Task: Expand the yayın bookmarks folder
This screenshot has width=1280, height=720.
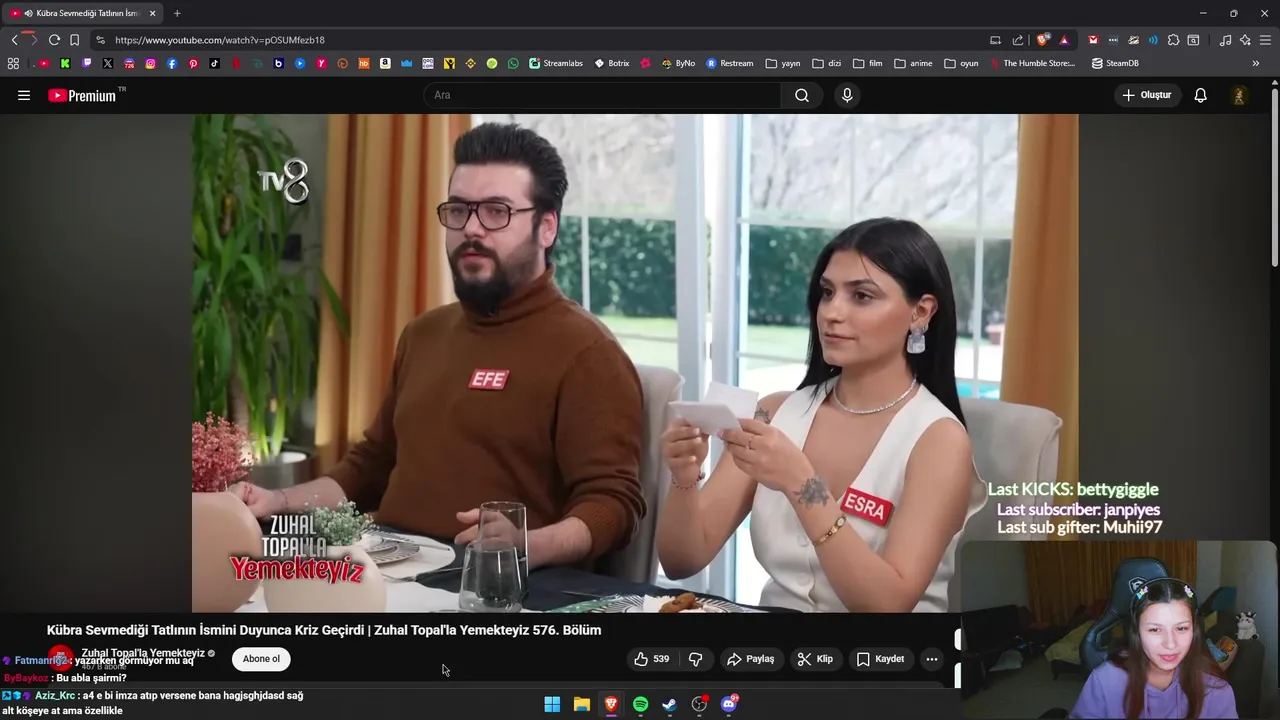Action: click(783, 63)
